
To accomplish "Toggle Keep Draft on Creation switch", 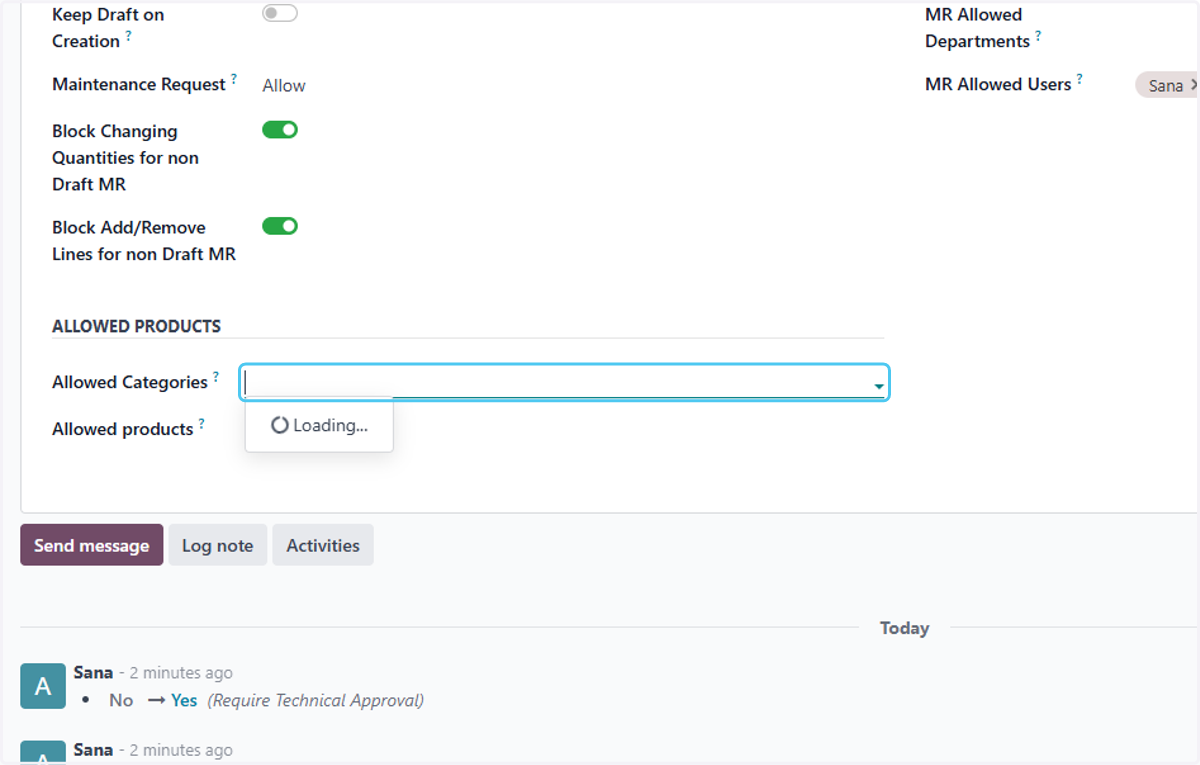I will pyautogui.click(x=280, y=14).
